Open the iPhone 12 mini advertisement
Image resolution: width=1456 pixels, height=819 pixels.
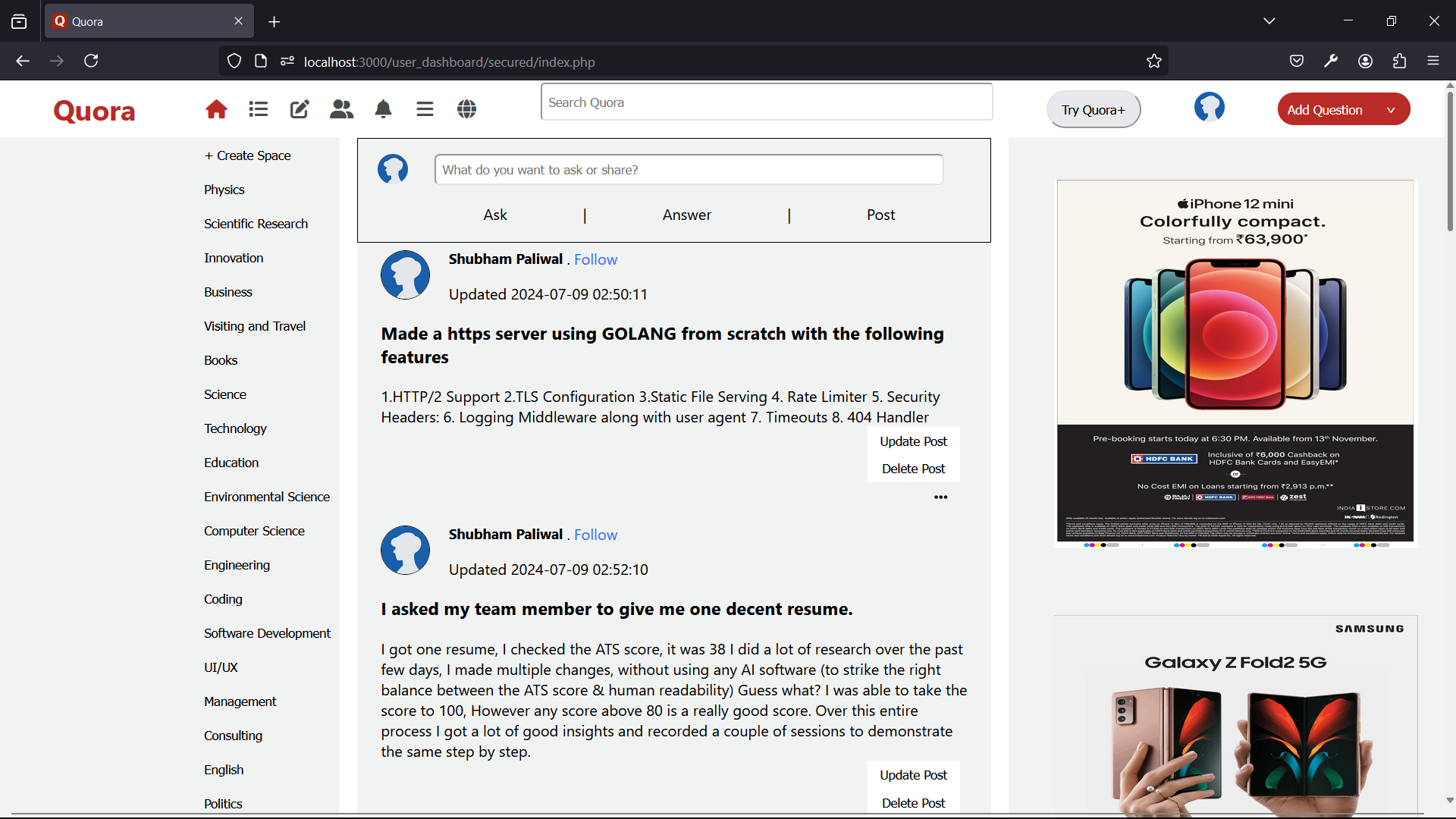point(1235,362)
